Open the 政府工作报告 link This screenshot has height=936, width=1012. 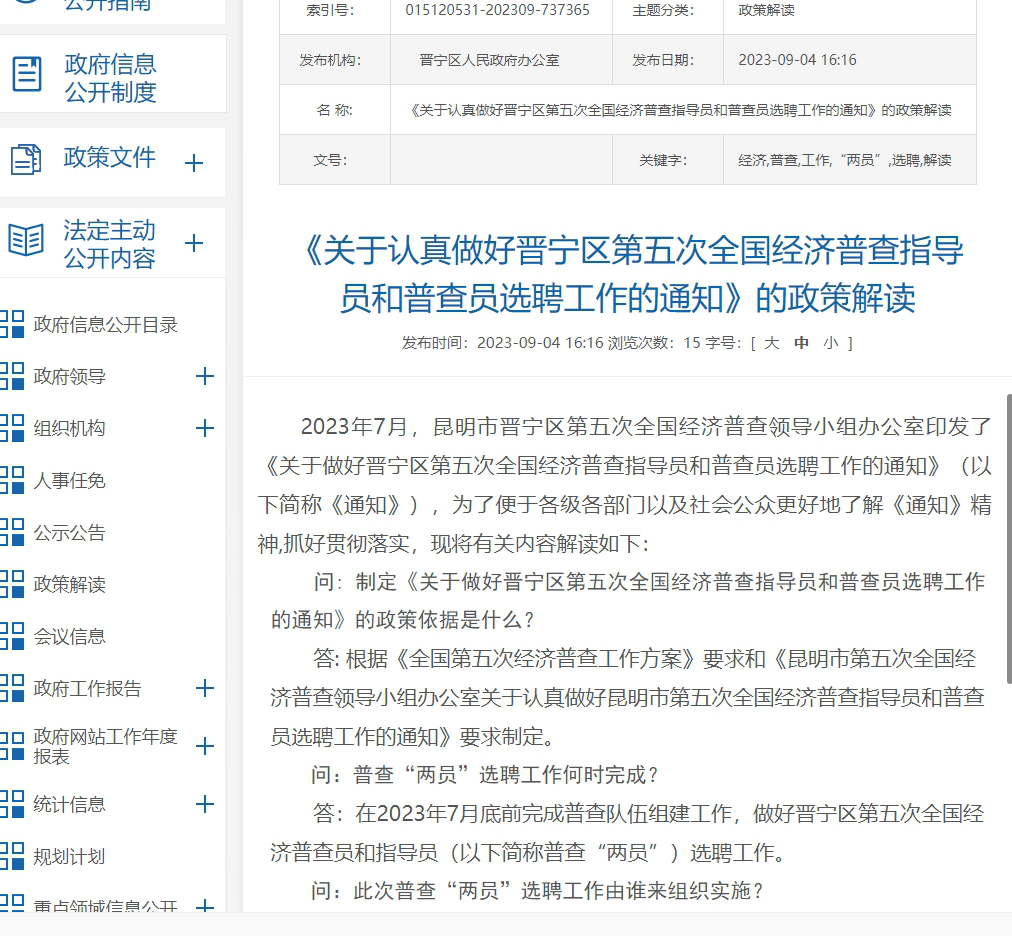pyautogui.click(x=87, y=688)
